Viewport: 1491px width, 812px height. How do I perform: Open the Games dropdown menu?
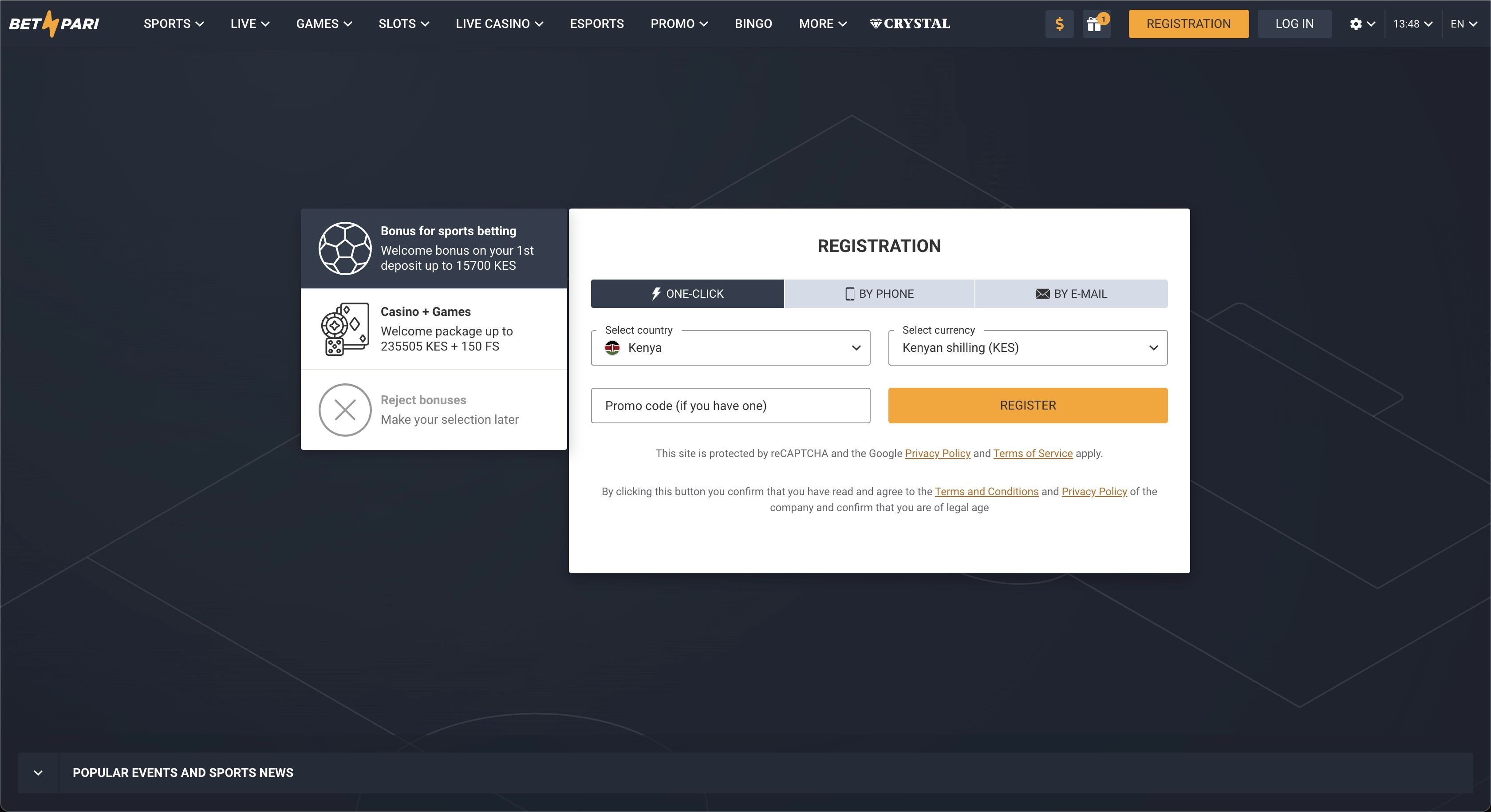(324, 24)
